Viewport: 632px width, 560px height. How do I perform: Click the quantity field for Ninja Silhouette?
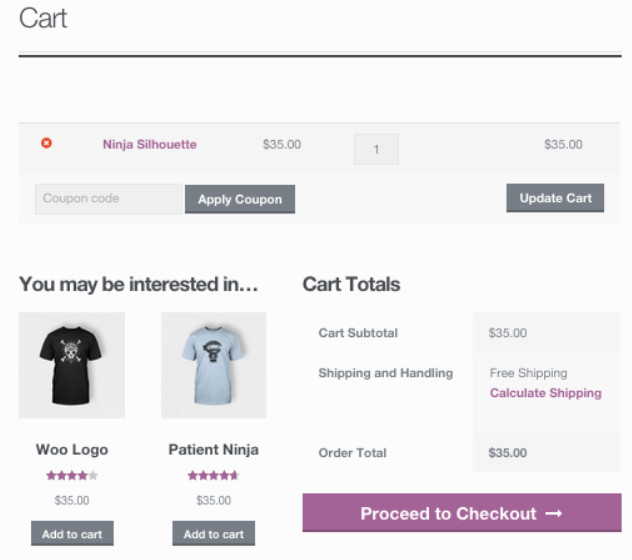(x=376, y=149)
